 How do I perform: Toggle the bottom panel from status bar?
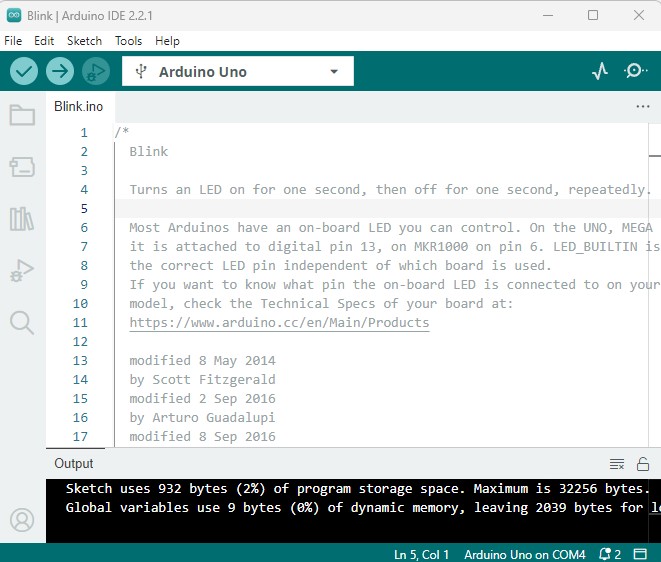(640, 554)
